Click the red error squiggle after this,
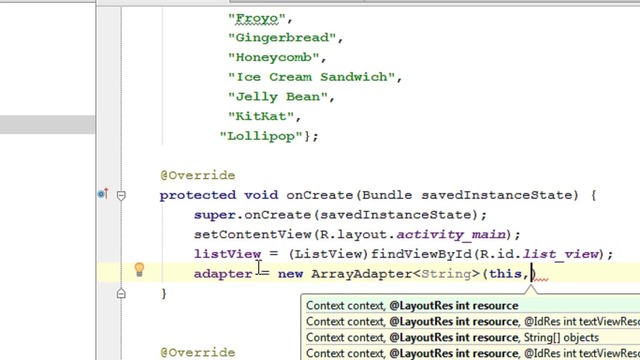640x360 pixels. point(540,279)
